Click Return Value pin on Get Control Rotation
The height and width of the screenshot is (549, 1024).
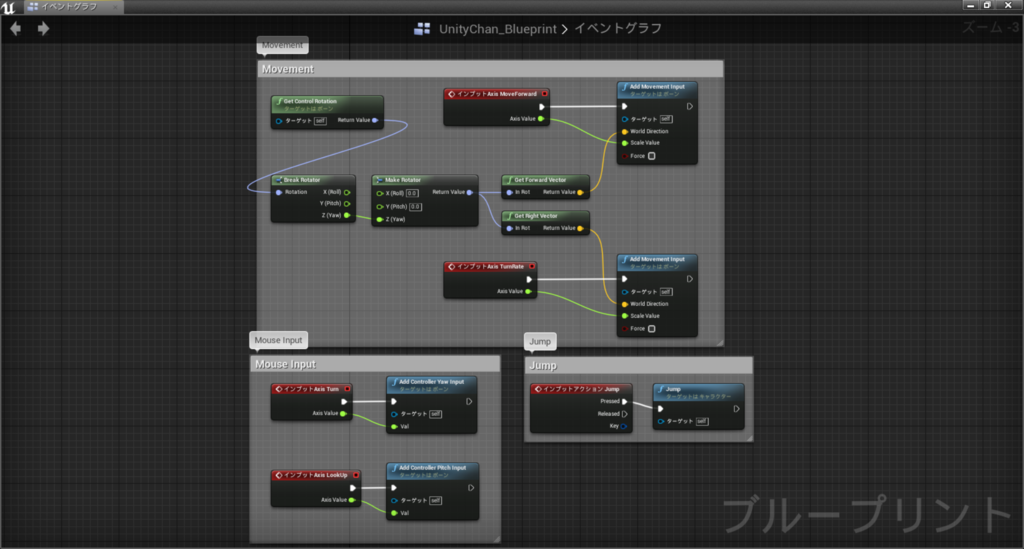coord(376,120)
